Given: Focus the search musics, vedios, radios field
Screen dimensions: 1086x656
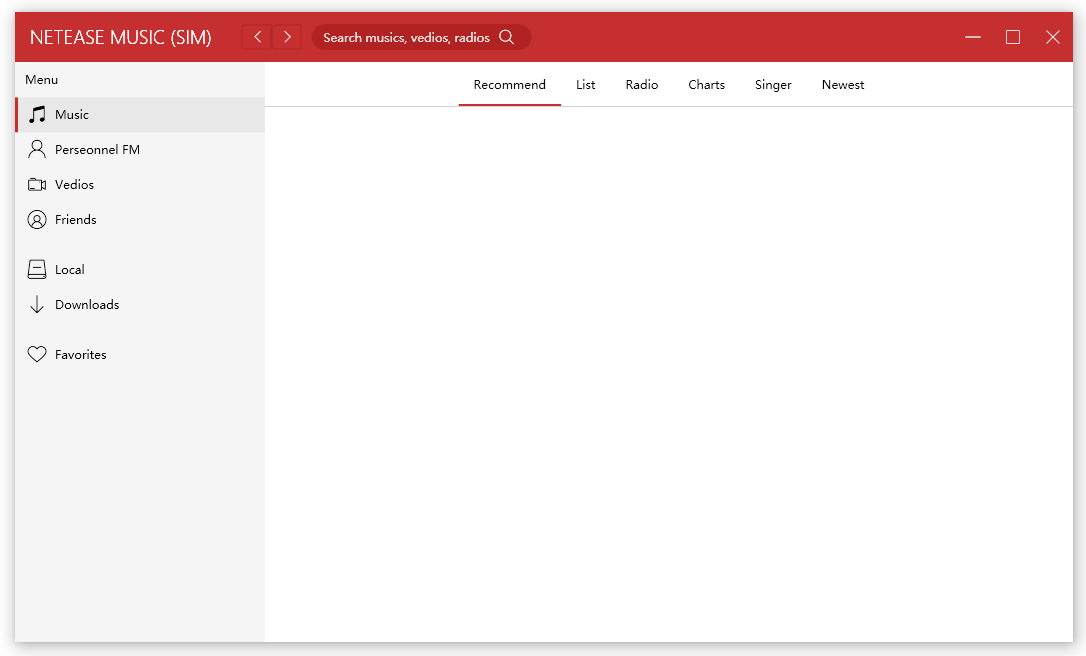Looking at the screenshot, I should coord(421,37).
